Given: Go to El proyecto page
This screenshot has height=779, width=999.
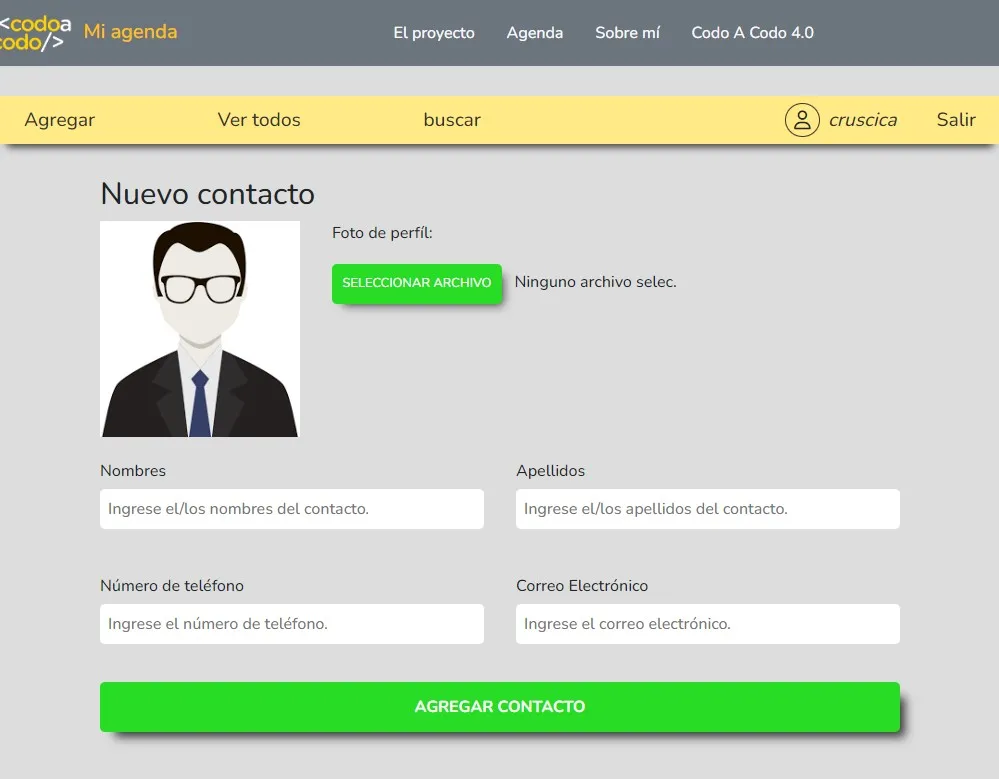Looking at the screenshot, I should click(434, 33).
